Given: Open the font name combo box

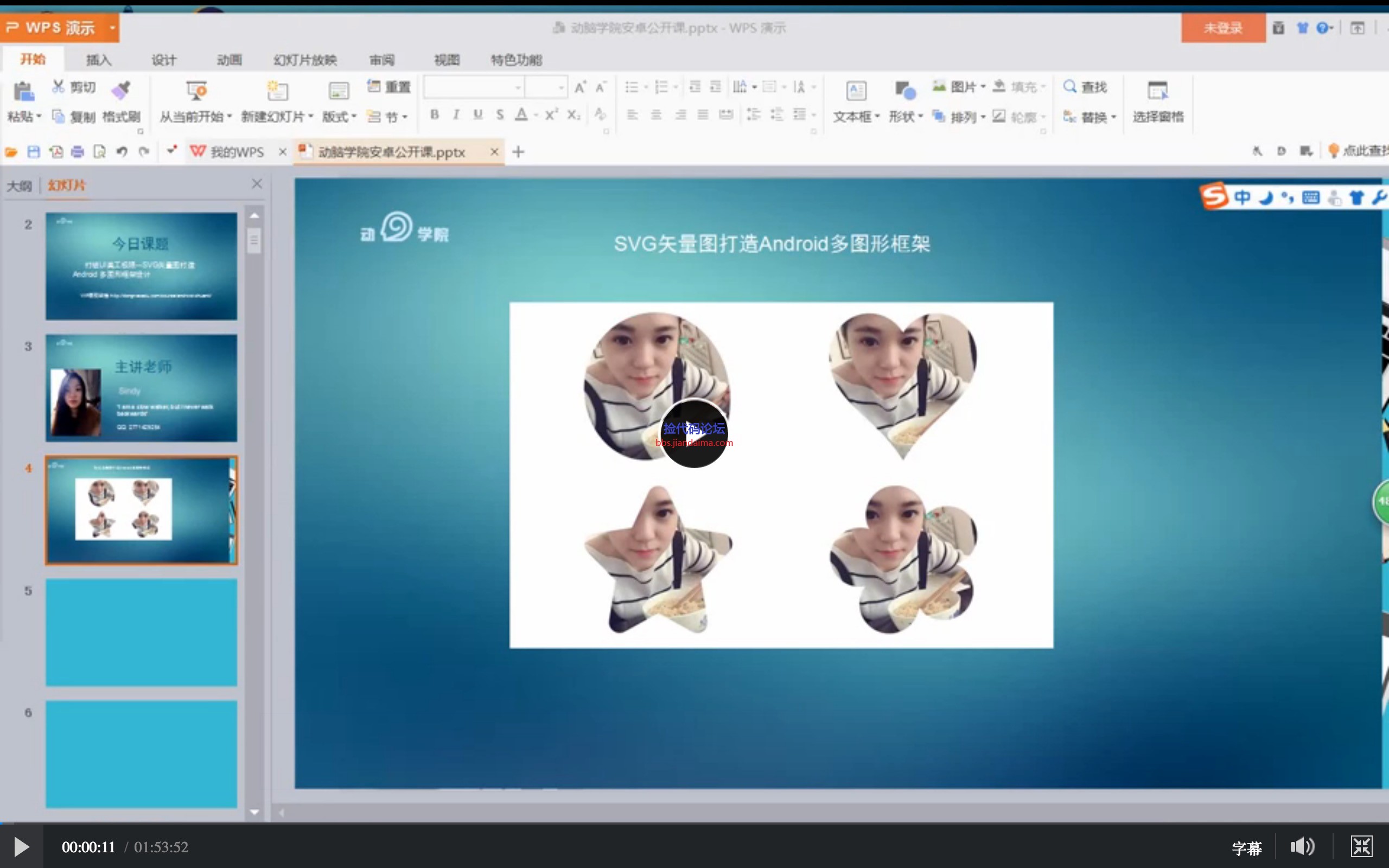Looking at the screenshot, I should click(474, 87).
